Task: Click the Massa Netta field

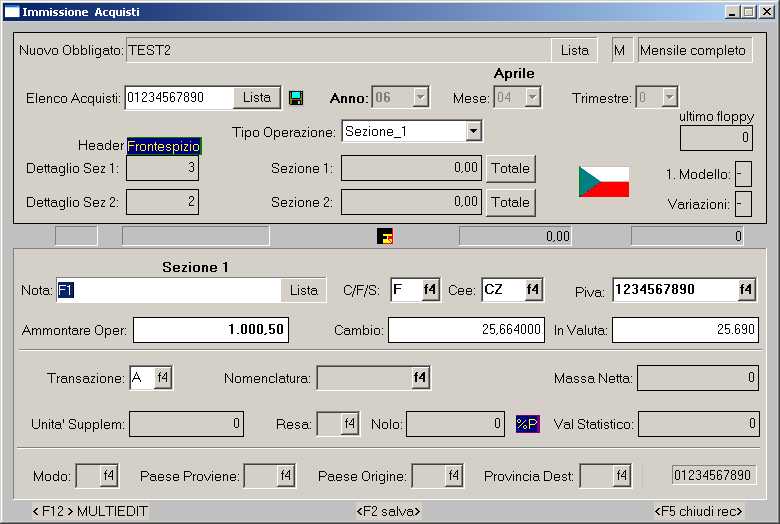Action: [x=697, y=378]
